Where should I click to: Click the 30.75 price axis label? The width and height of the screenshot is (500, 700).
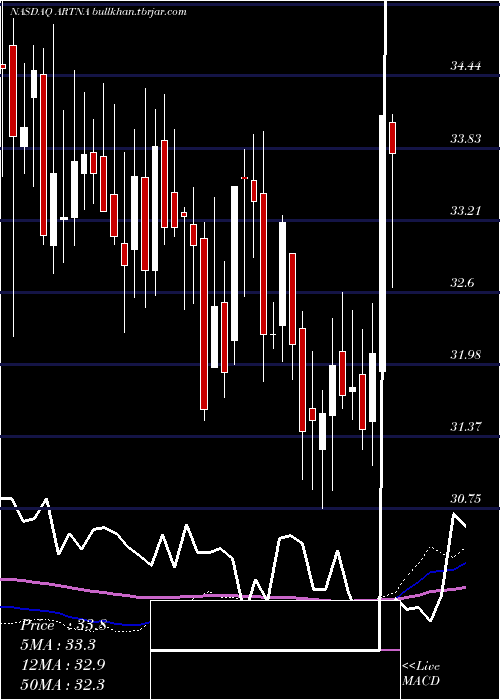point(466,499)
